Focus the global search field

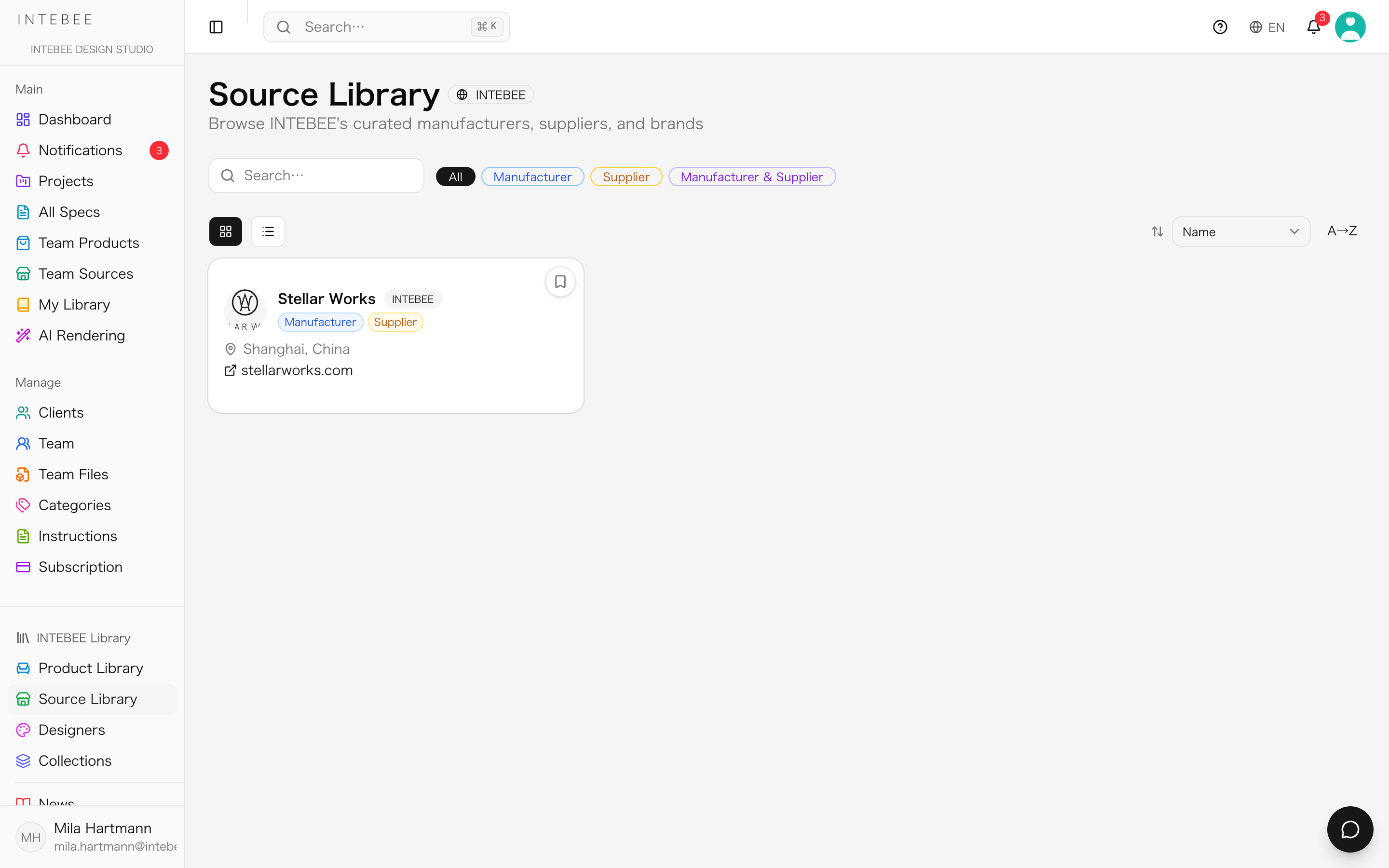pyautogui.click(x=386, y=27)
